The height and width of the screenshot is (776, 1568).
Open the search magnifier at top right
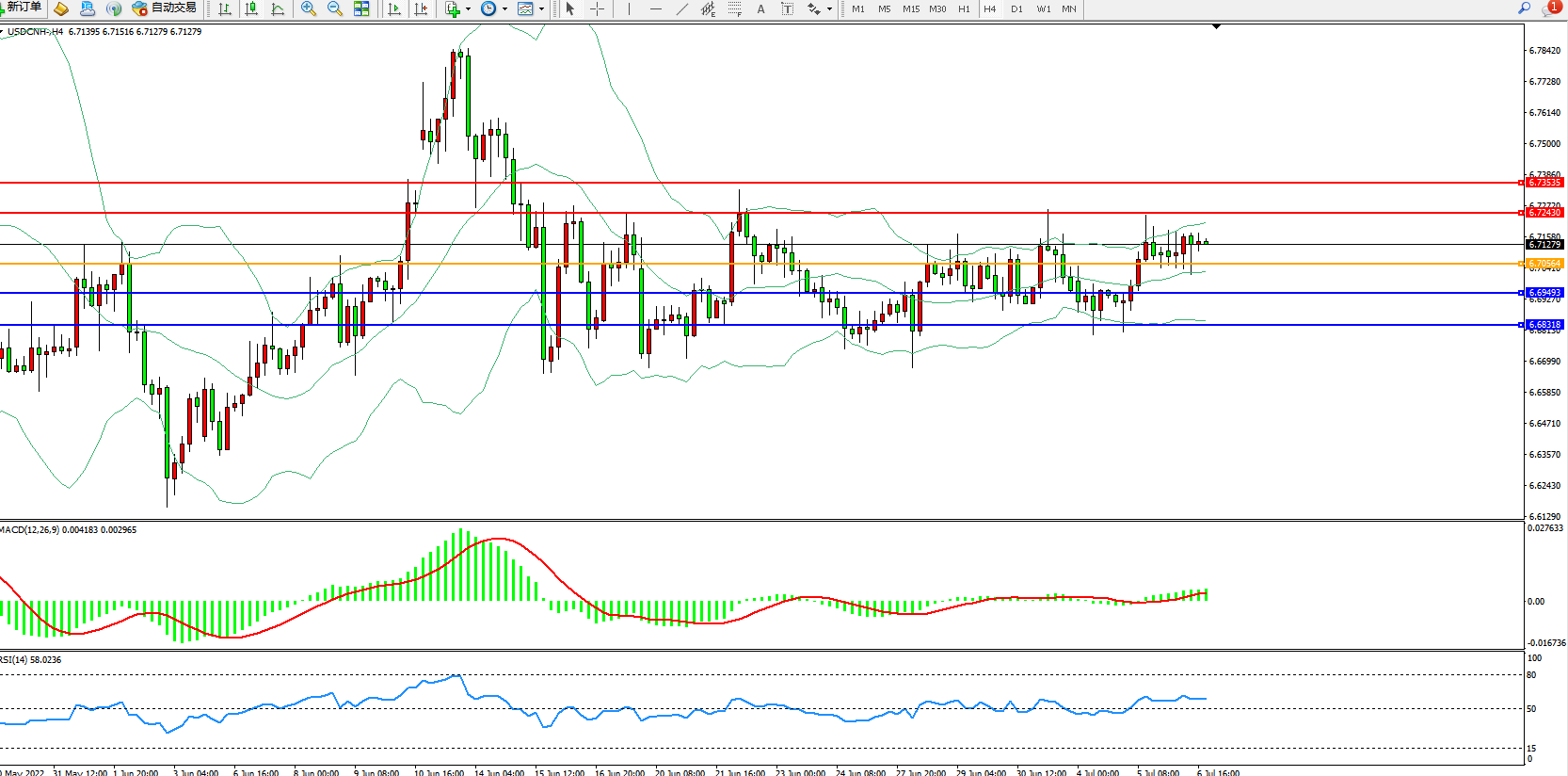[1524, 8]
